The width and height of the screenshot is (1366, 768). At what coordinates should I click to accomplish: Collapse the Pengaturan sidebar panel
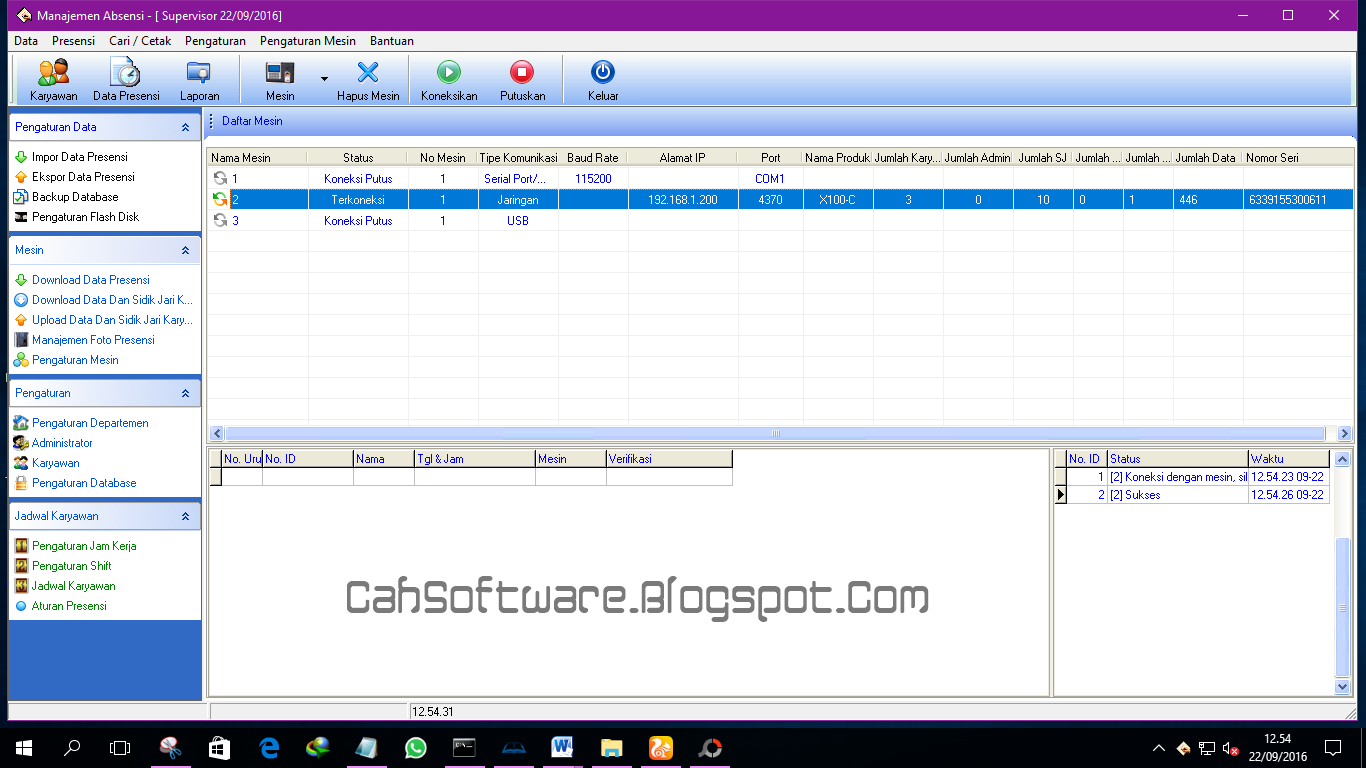[185, 394]
